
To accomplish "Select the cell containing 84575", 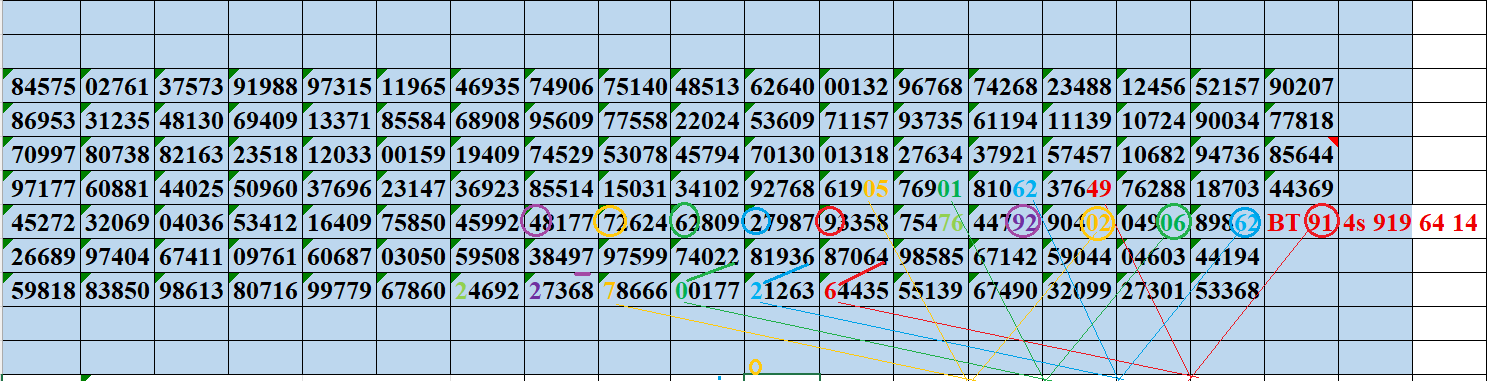I will click(43, 87).
